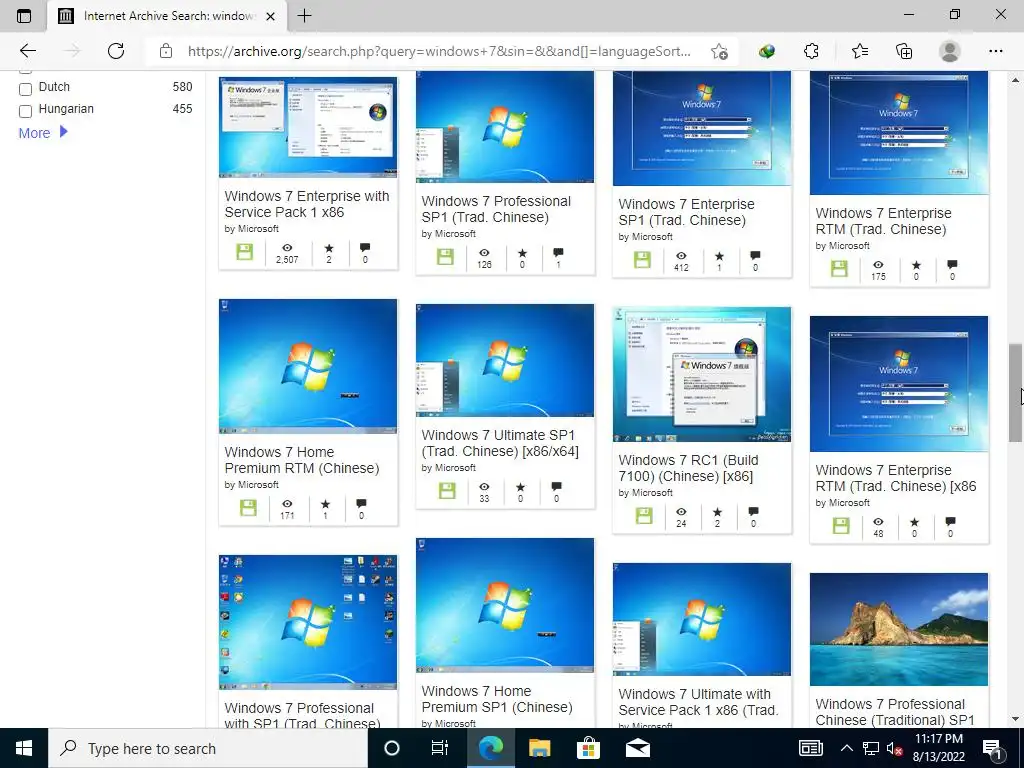Screen dimensions: 1024x768
Task: Open Mail app from taskbar
Action: 638,748
